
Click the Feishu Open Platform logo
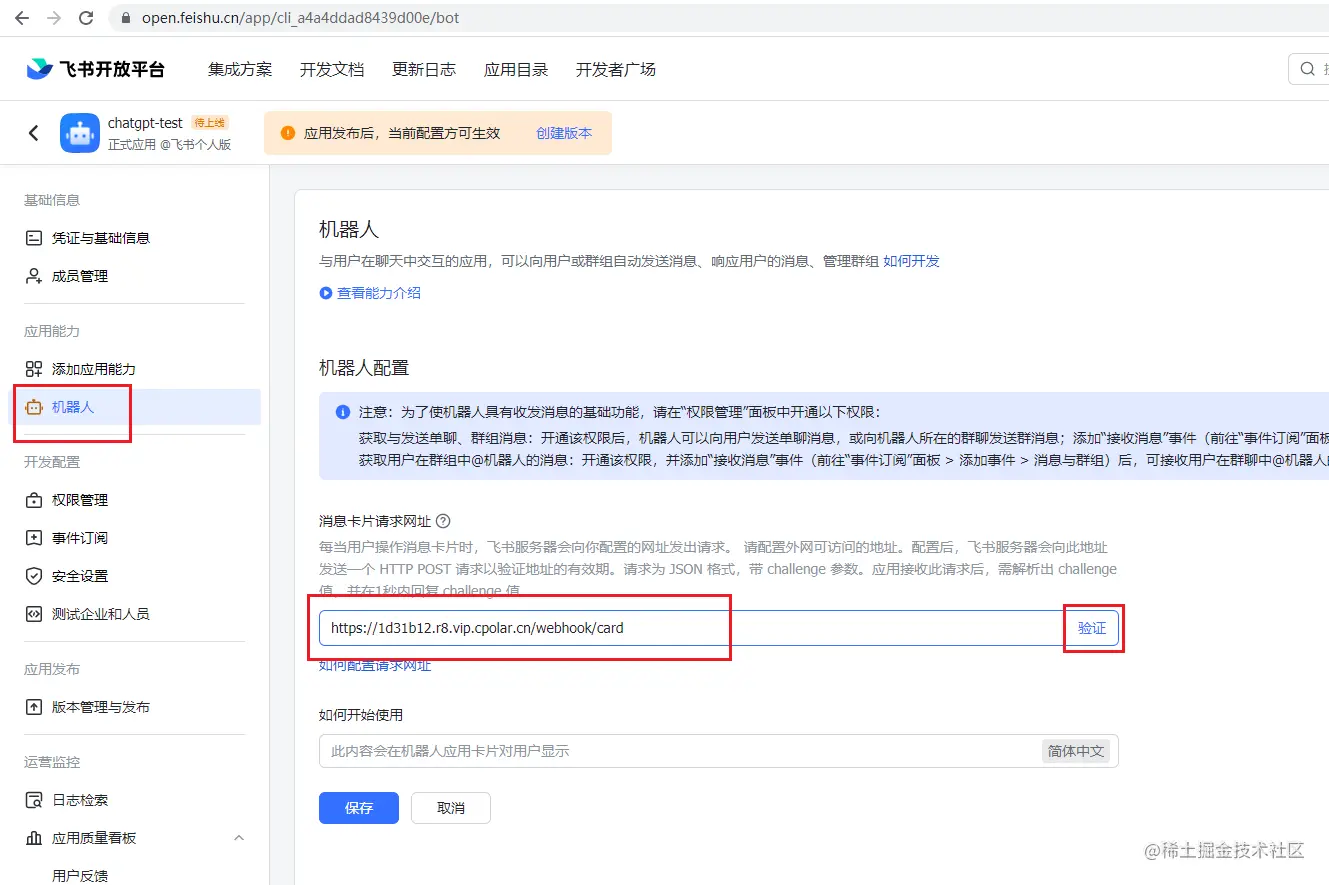coord(96,69)
